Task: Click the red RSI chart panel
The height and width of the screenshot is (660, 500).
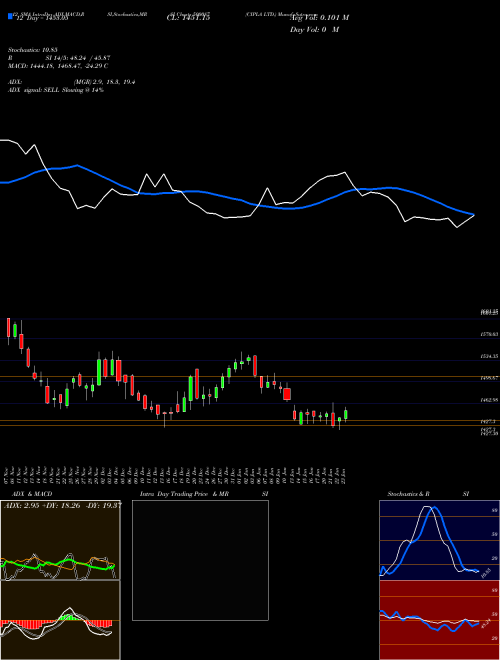Action: (x=439, y=620)
